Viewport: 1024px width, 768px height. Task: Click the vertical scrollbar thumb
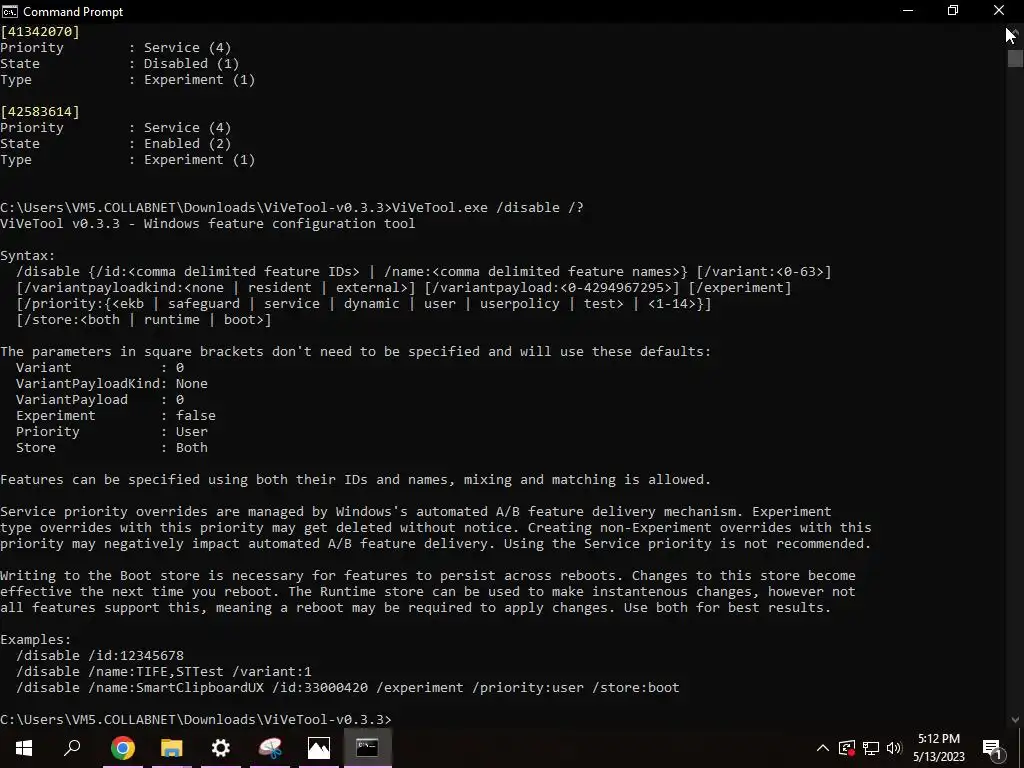[x=1014, y=59]
